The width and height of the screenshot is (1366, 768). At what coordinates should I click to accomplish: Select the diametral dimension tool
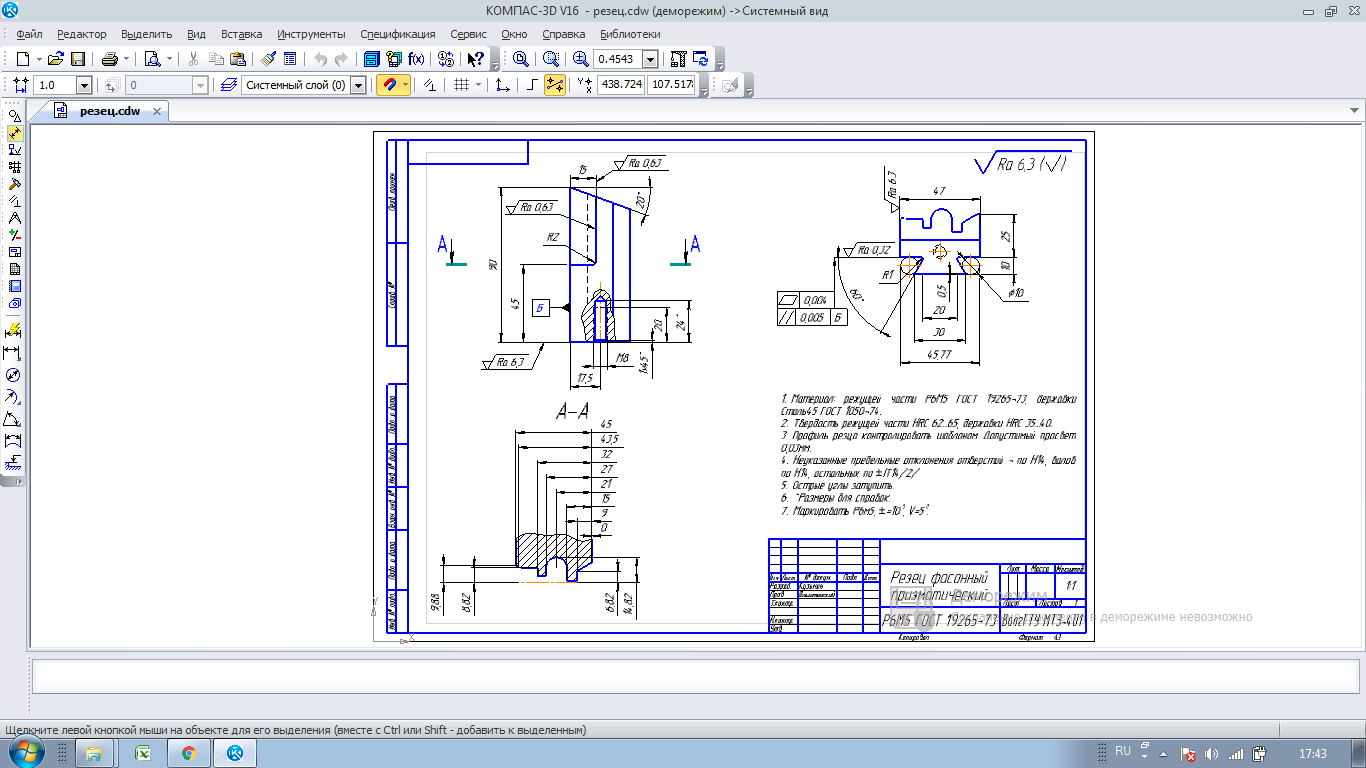pos(13,375)
